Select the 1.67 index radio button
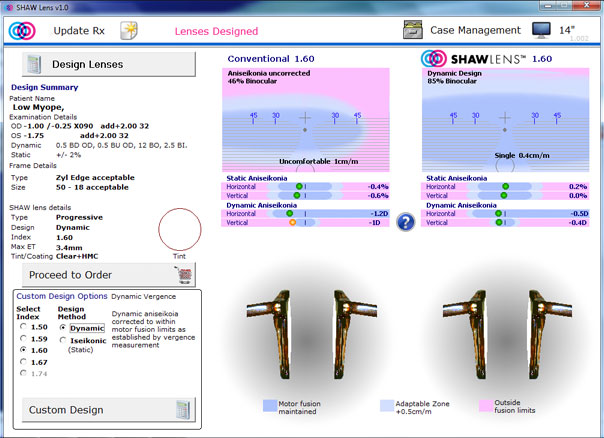This screenshot has width=604, height=438. (23, 362)
